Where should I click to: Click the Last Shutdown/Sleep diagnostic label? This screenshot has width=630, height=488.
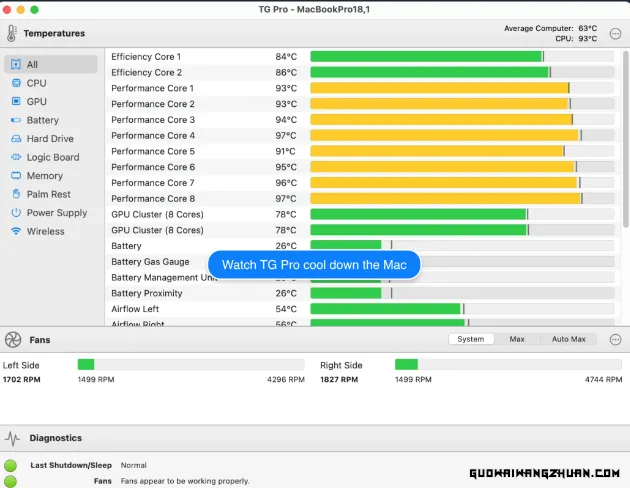tap(71, 465)
